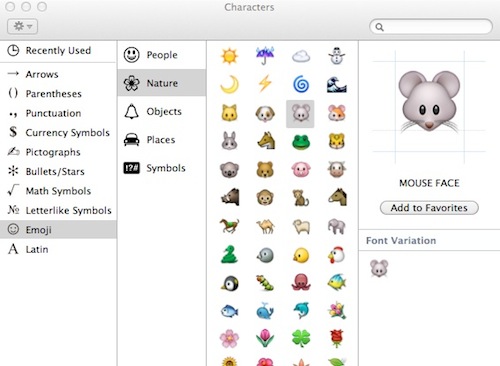
Task: Select the red octopus emoji
Action: (x=301, y=282)
